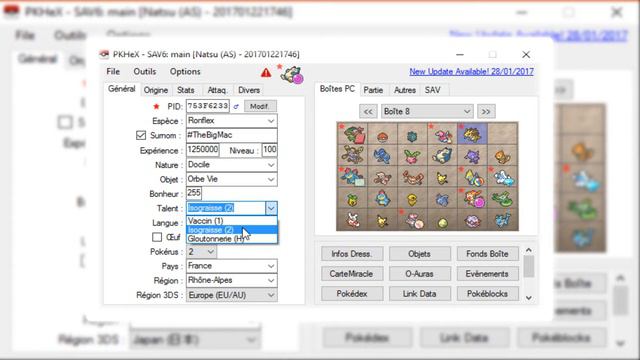Choose Isograisse (2) in the open Talent list
Viewport: 640px width, 360px height.
click(x=232, y=230)
